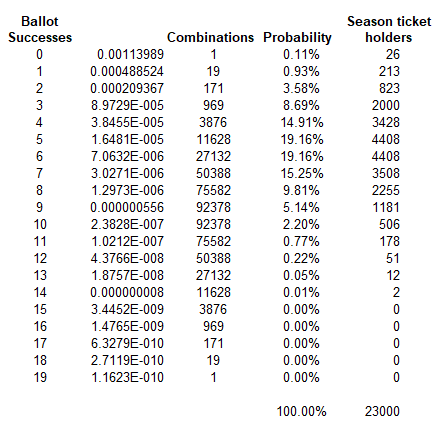441x431 pixels.
Task: Select the 23000 total cell
Action: [382, 411]
